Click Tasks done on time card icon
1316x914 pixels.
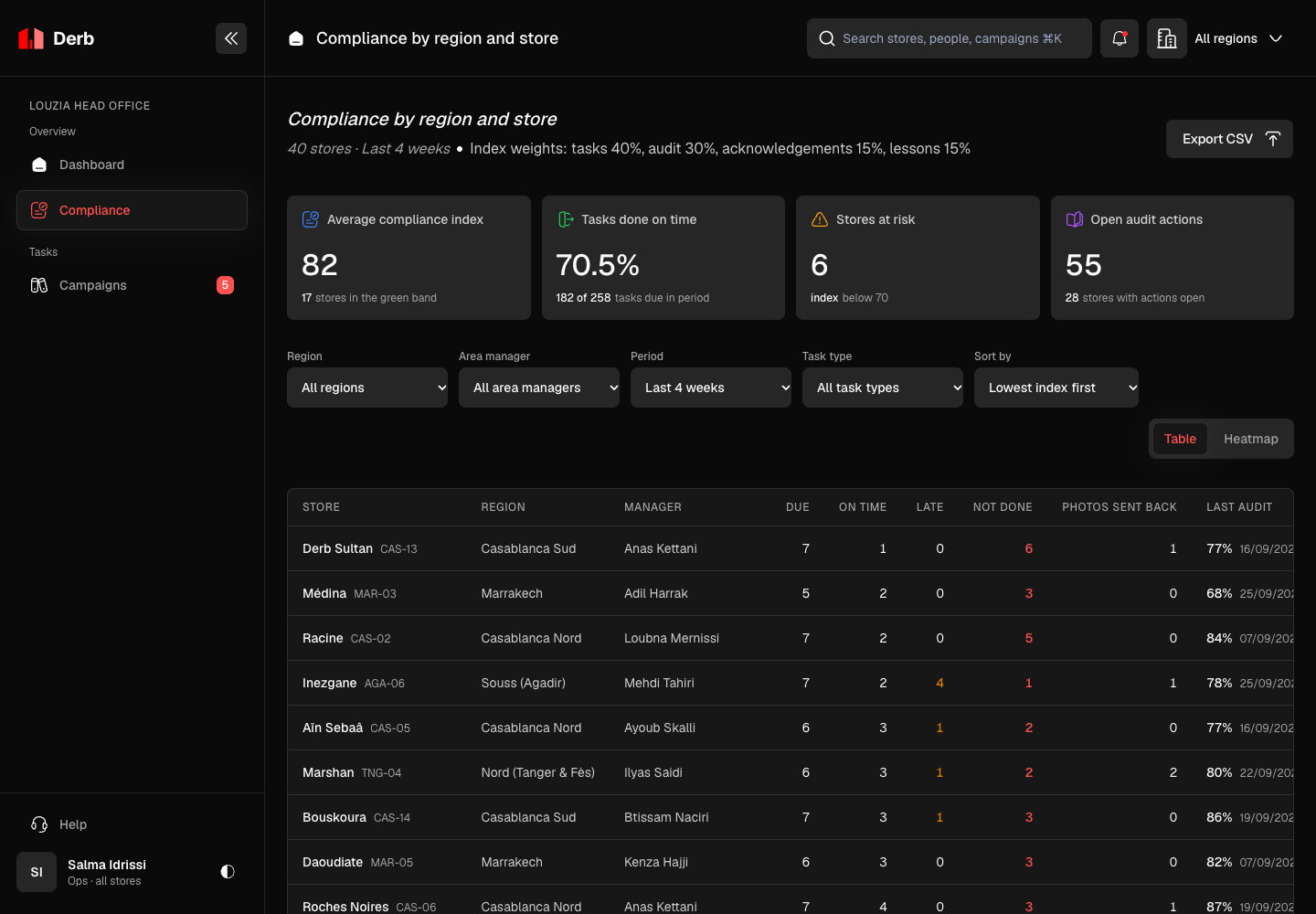566,219
